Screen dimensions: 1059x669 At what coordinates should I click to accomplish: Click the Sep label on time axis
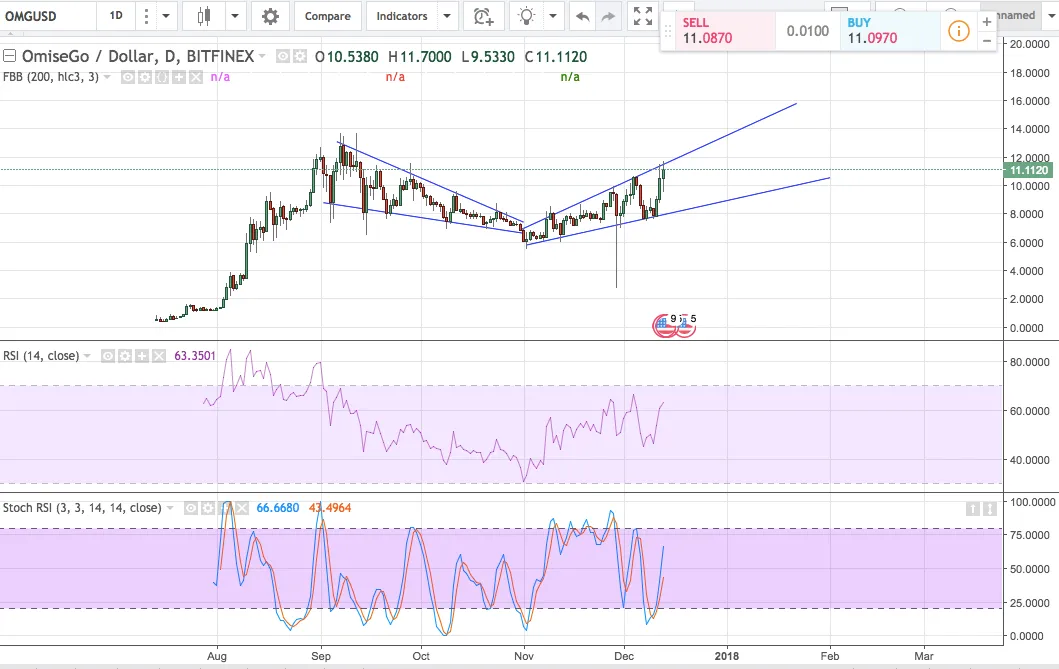[321, 656]
